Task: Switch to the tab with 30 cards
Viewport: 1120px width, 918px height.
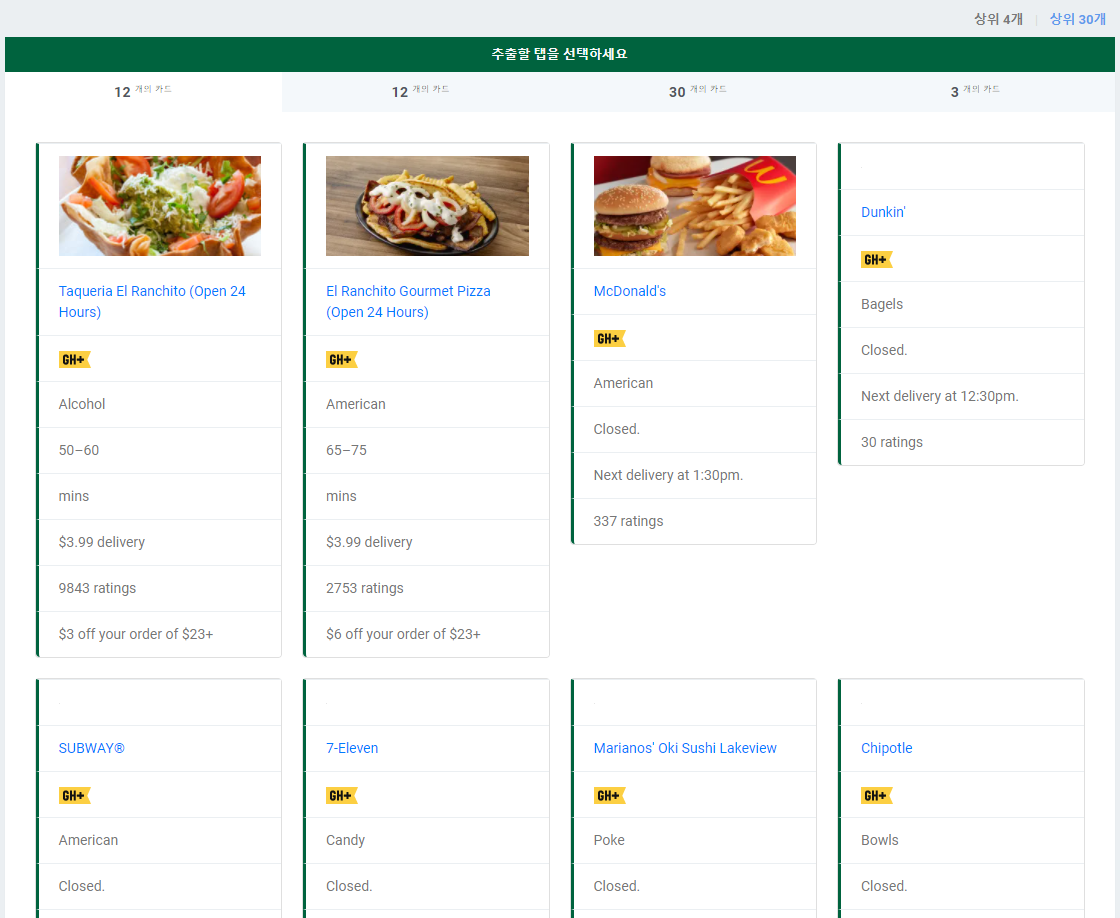Action: click(x=697, y=91)
